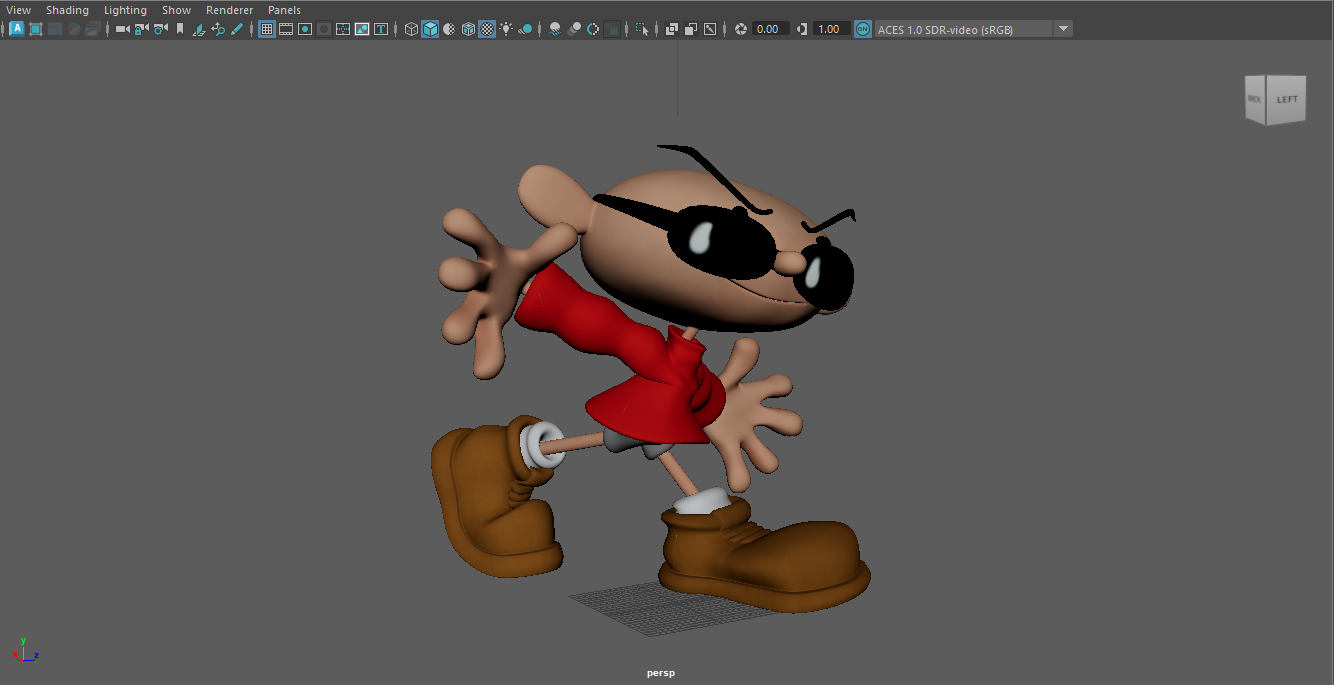Enable Wireframe on Shaded icon

pyautogui.click(x=468, y=29)
